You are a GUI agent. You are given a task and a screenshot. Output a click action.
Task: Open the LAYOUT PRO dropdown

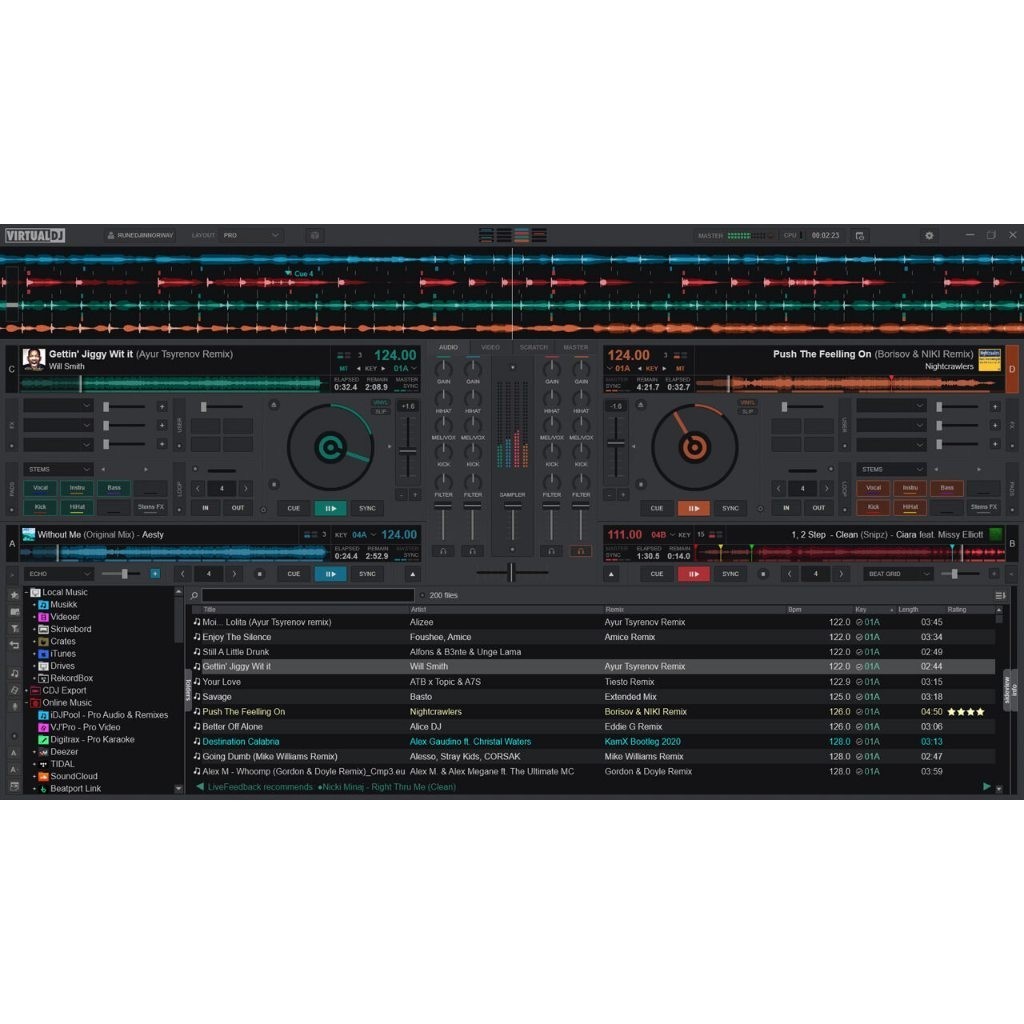tap(251, 235)
